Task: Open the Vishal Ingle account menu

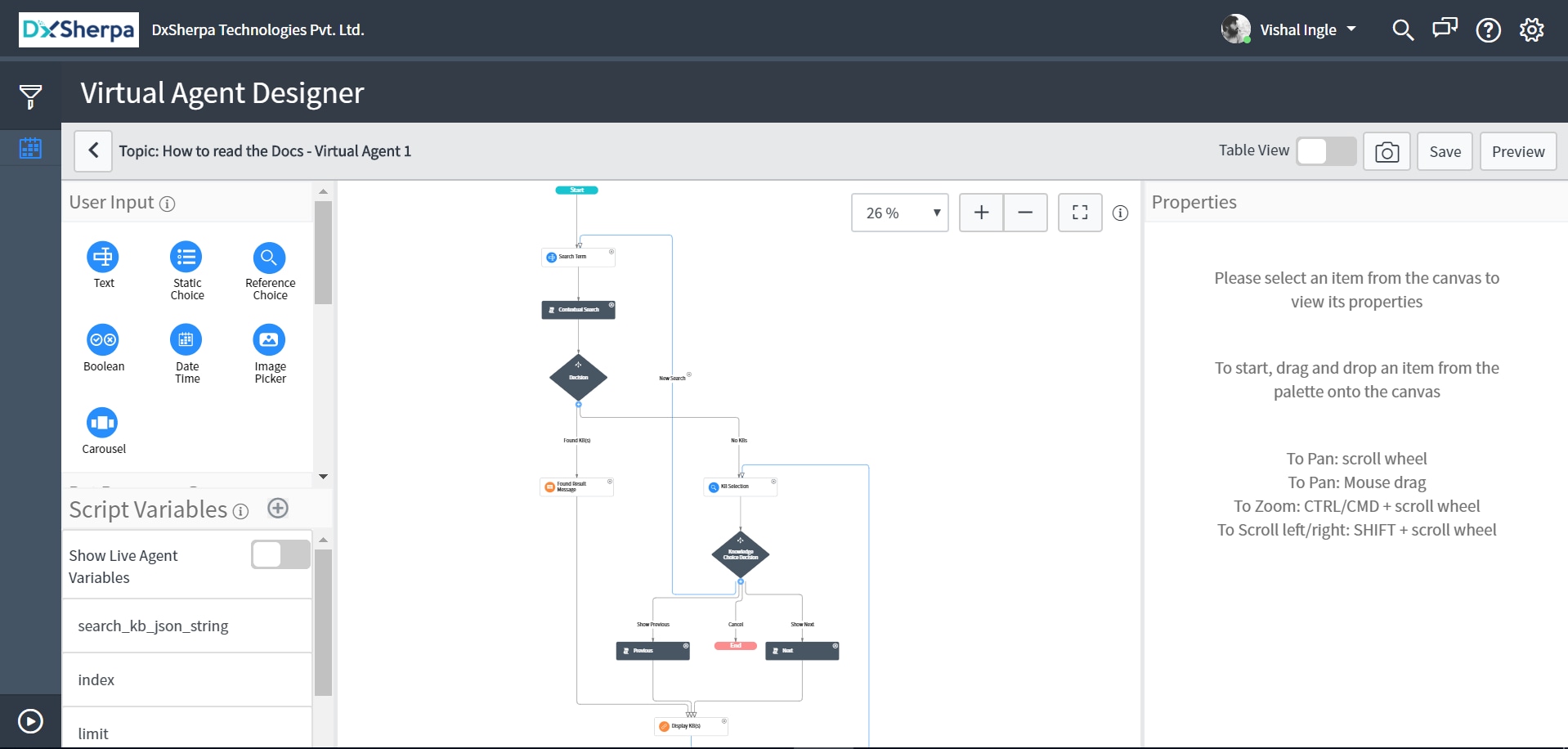Action: coord(1306,29)
